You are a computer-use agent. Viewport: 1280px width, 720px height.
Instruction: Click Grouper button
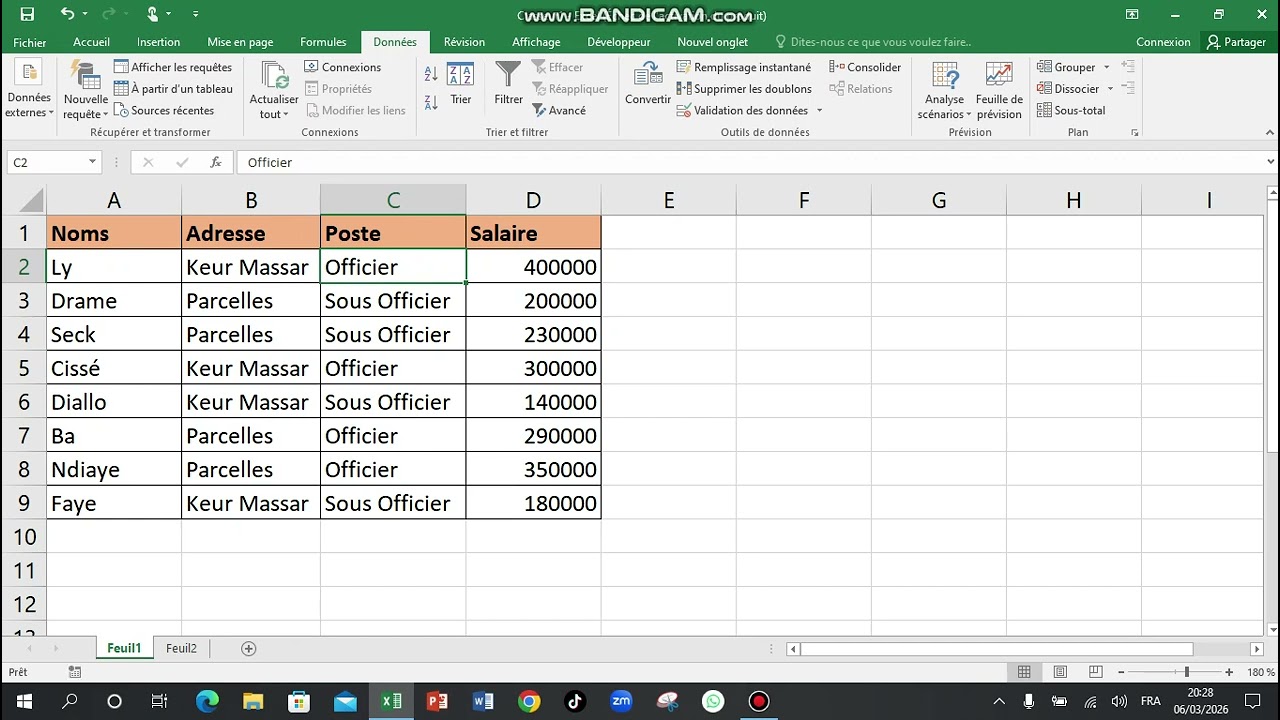point(1066,67)
